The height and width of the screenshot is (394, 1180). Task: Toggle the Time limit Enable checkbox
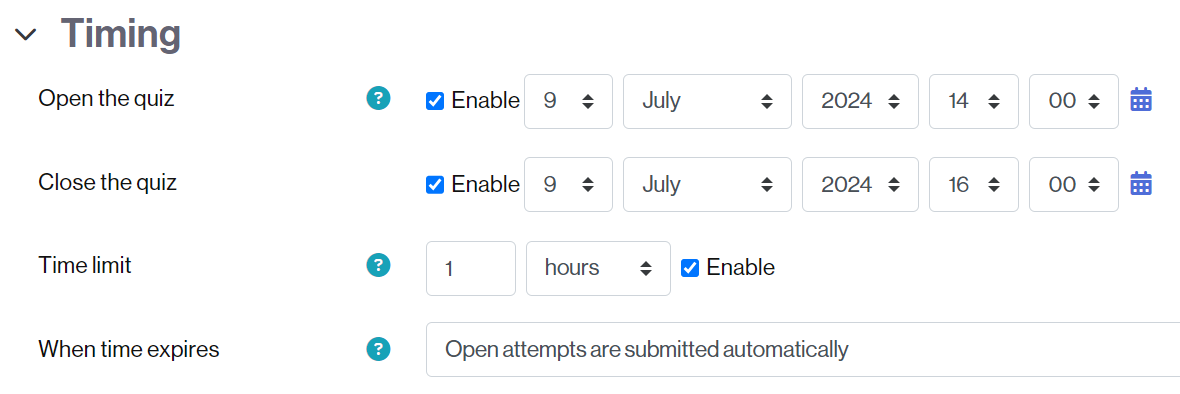[x=689, y=268]
